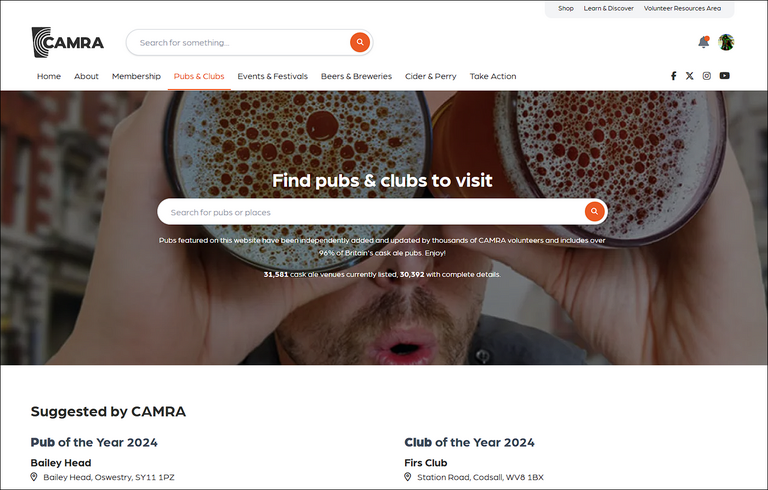Open the user profile avatar
The image size is (768, 490).
726,42
